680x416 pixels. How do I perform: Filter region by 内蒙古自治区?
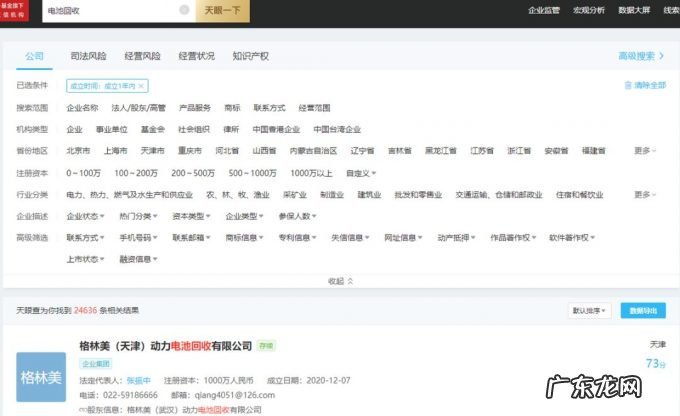tap(313, 151)
